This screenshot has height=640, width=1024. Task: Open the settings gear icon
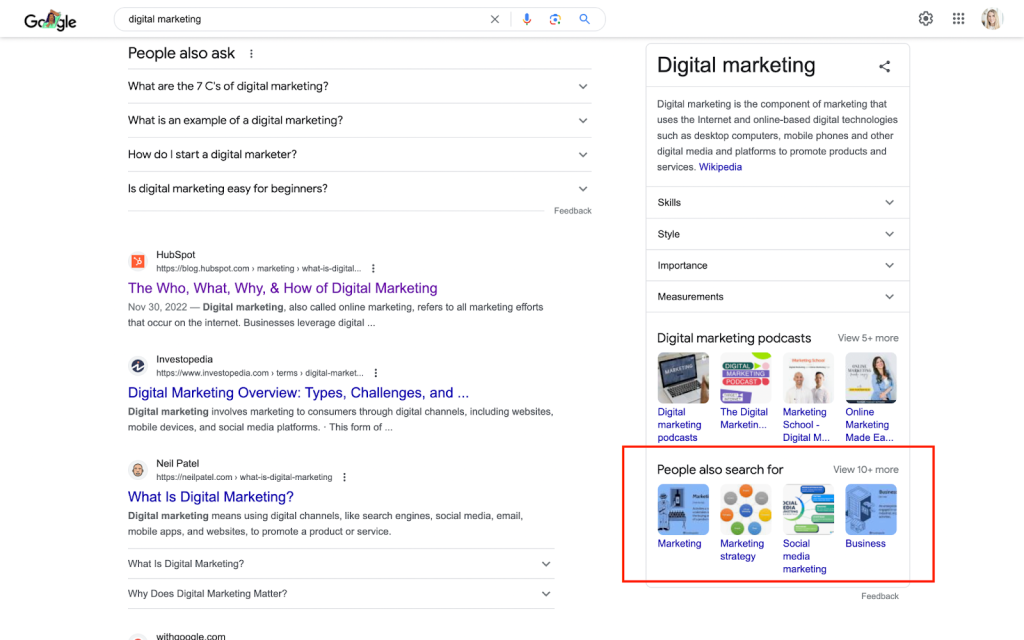tap(925, 19)
